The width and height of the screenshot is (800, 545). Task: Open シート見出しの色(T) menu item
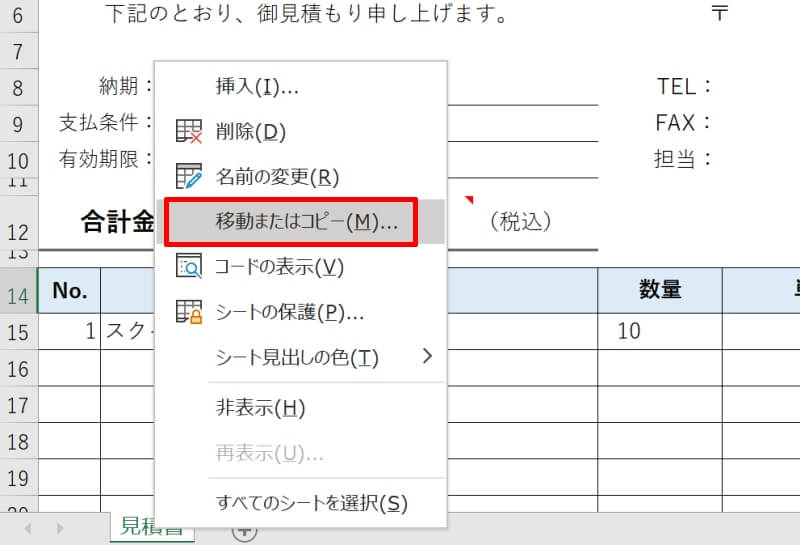click(x=301, y=357)
